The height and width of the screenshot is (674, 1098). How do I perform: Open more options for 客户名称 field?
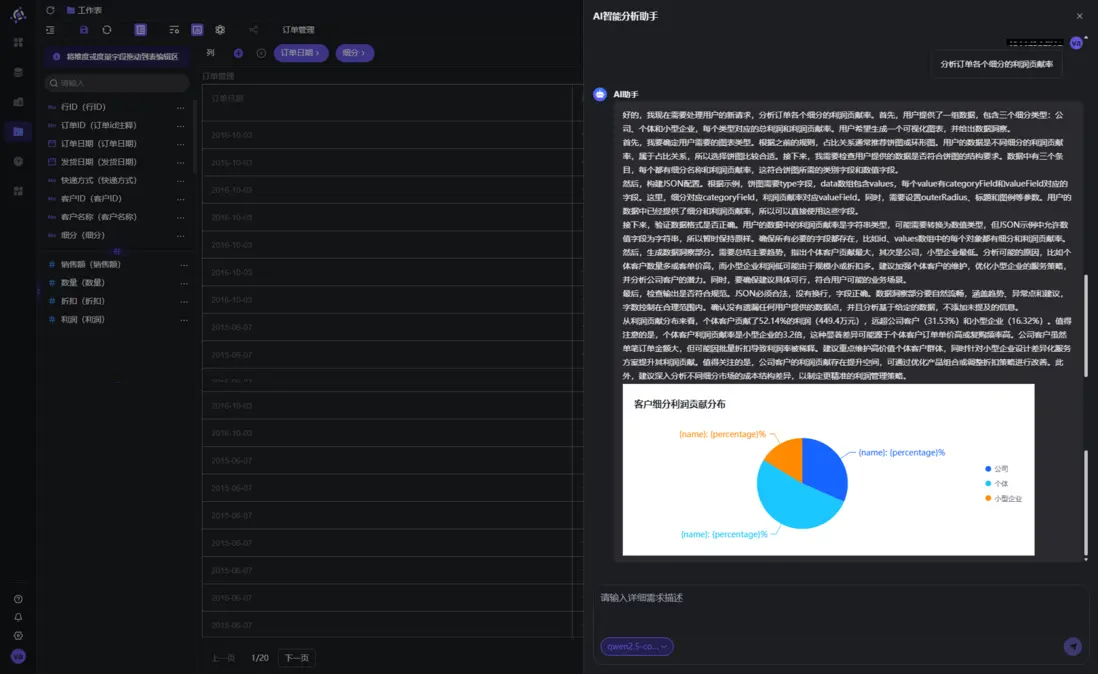tap(181, 218)
